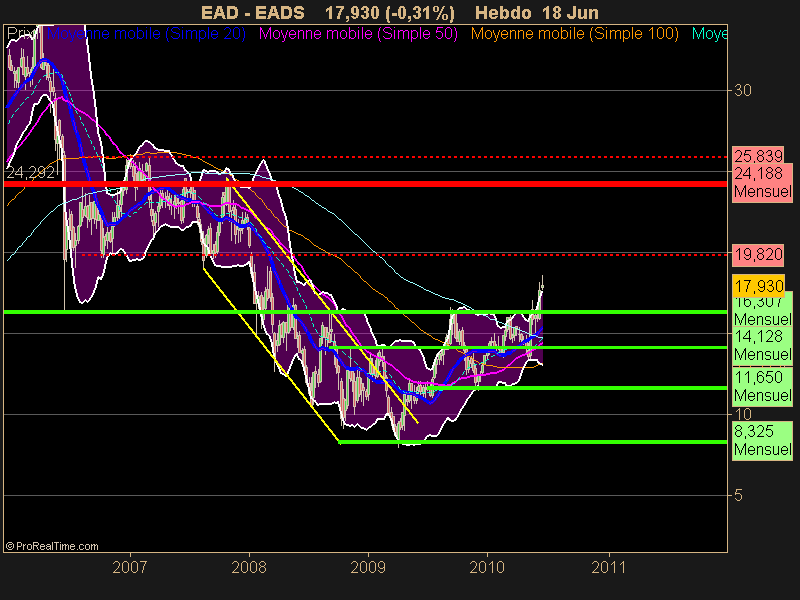Click the orange 17,930 current price tag

click(x=758, y=286)
